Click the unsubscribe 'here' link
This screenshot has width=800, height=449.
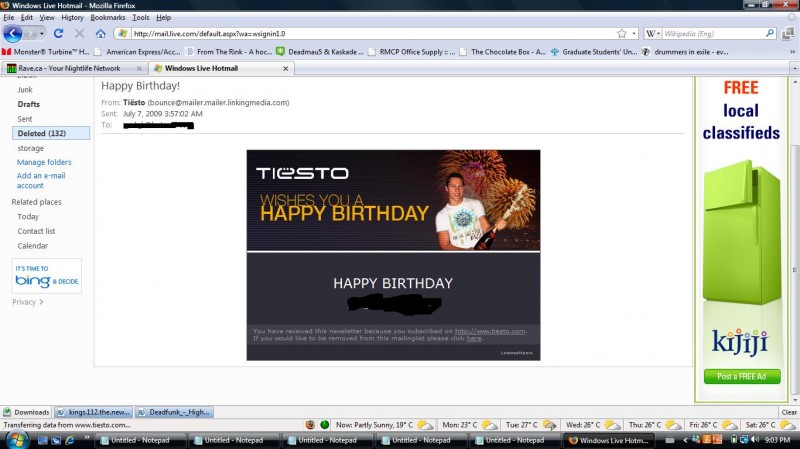474,338
